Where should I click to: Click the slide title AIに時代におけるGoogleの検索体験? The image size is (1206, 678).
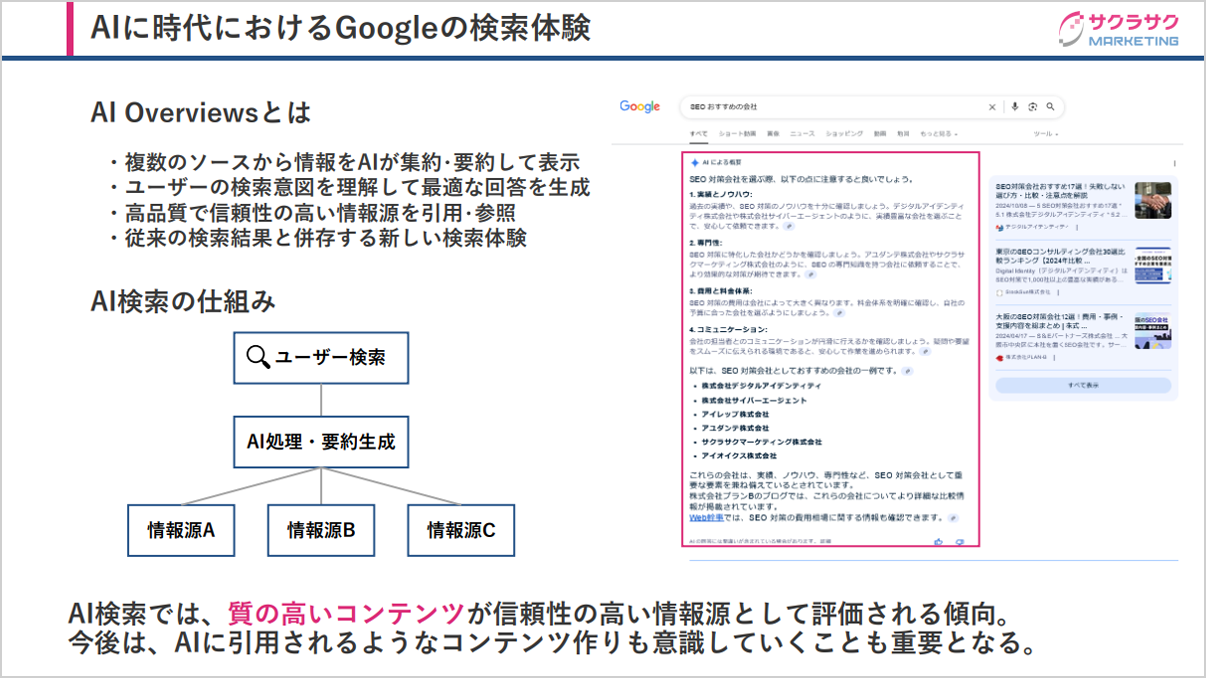[340, 28]
